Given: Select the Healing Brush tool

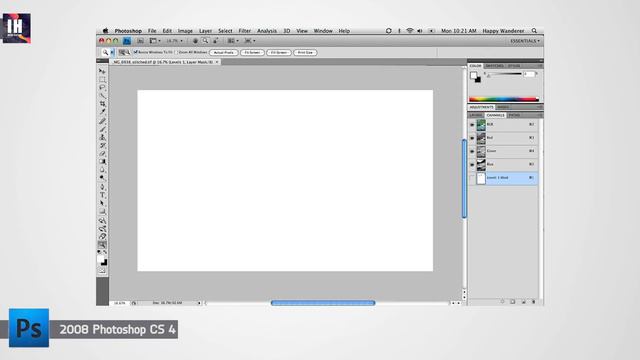Looking at the screenshot, I should (102, 121).
